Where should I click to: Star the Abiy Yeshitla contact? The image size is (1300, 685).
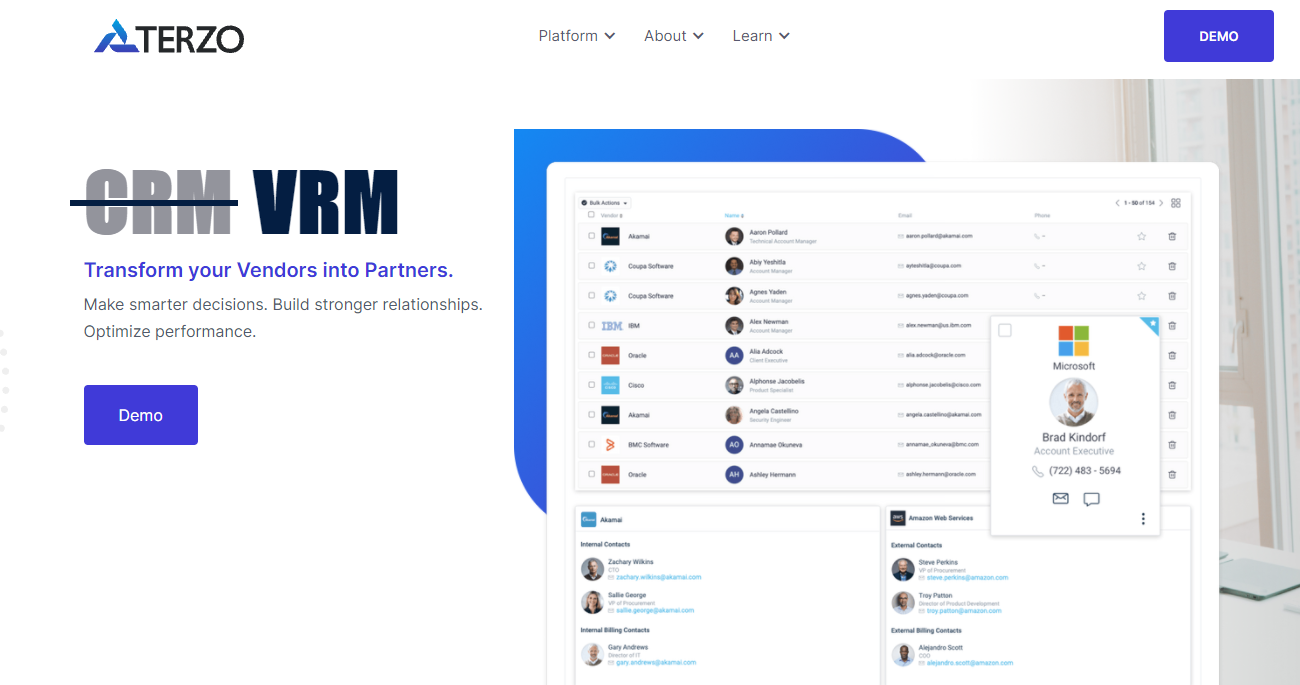(x=1141, y=266)
